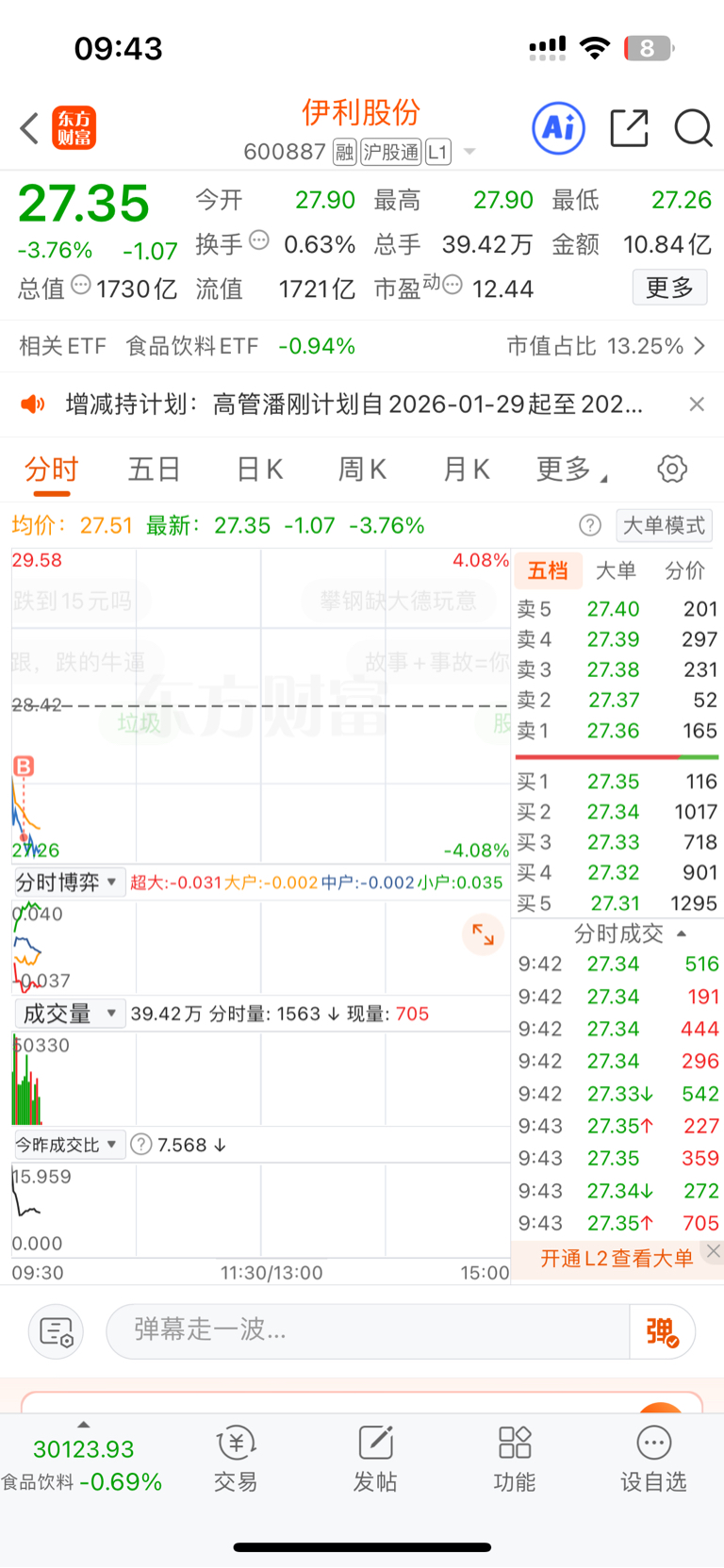Click the 买2 27.34 order row
Image resolution: width=724 pixels, height=1568 pixels.
coord(617,812)
